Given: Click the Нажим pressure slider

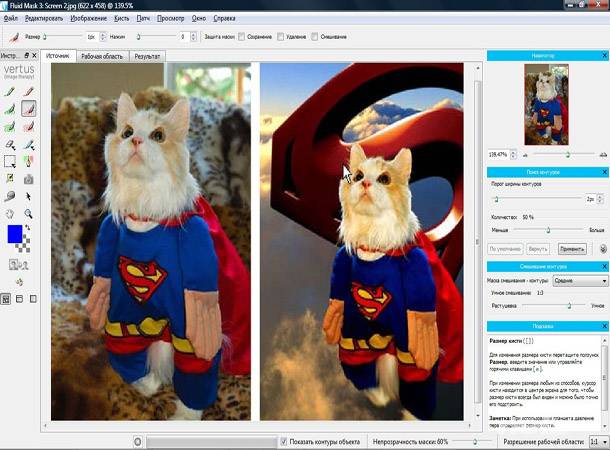Looking at the screenshot, I should pos(156,37).
